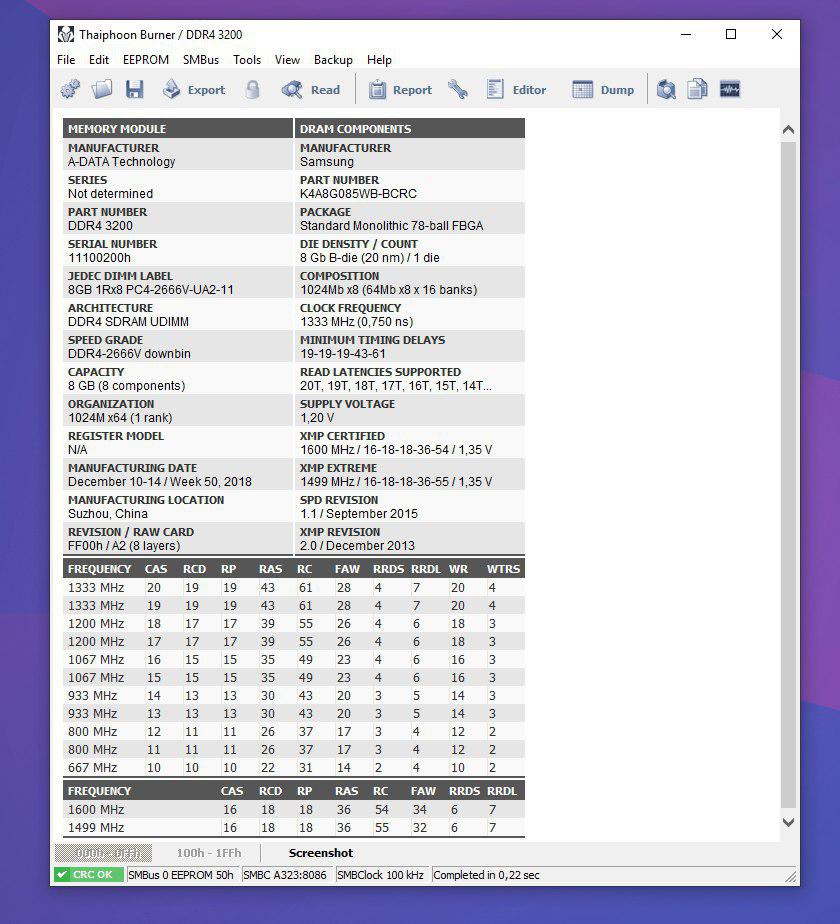Open file using the folder toolbar icon
Viewport: 840px width, 924px height.
[102, 90]
